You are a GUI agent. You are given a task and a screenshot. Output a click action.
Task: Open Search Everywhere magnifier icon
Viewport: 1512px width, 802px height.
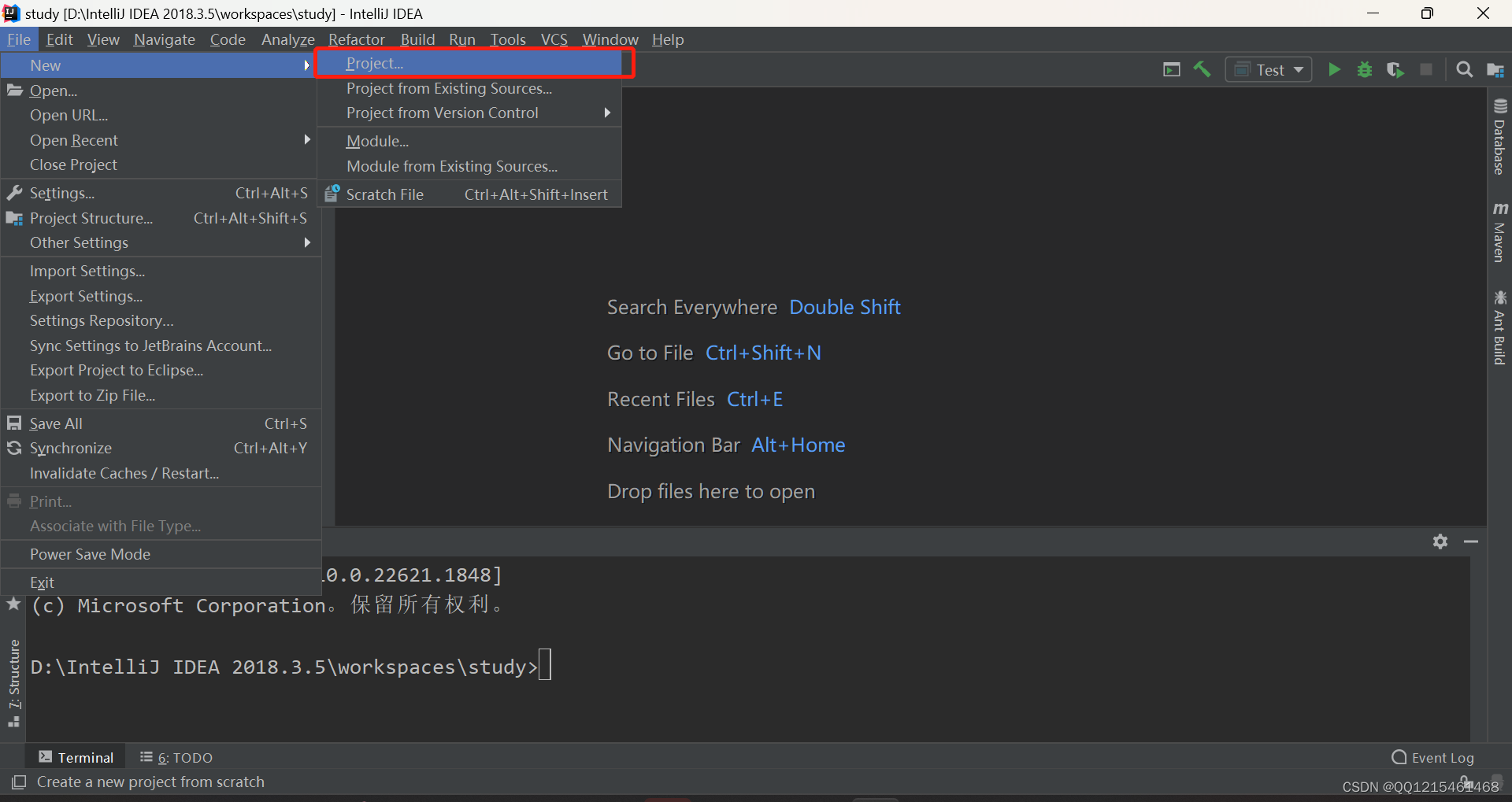pos(1464,70)
